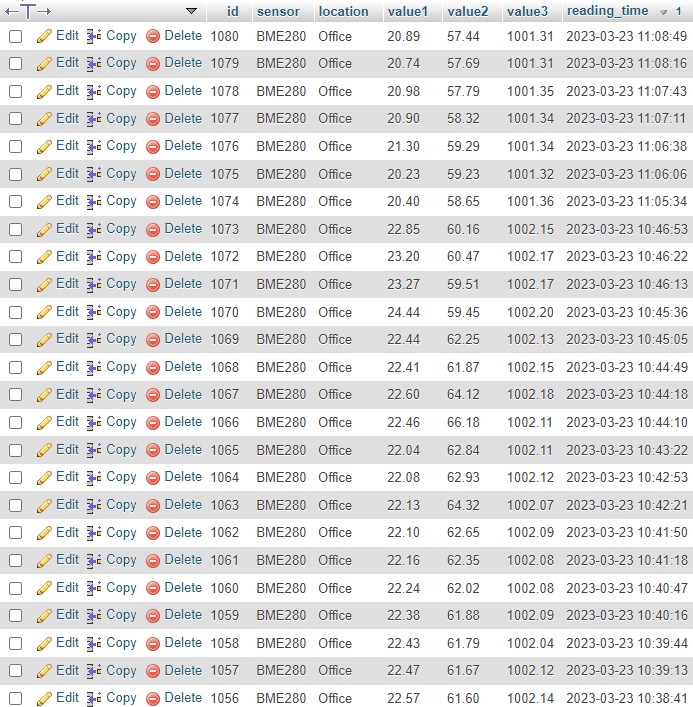Image resolution: width=693 pixels, height=707 pixels.
Task: Click the Edit link for row 1064
Action: (x=67, y=477)
